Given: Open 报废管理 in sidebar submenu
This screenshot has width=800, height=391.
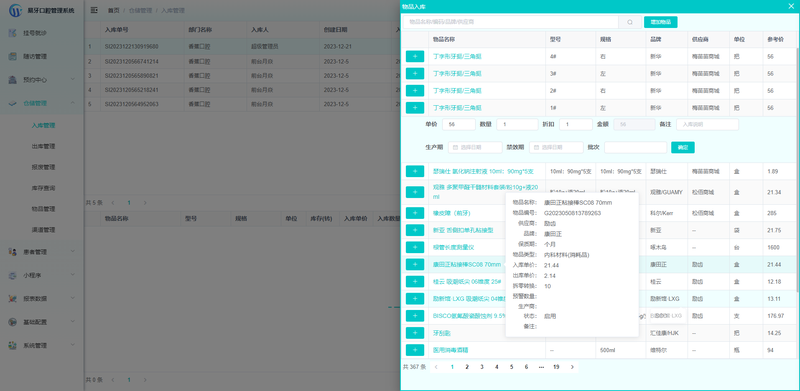Looking at the screenshot, I should [43, 167].
